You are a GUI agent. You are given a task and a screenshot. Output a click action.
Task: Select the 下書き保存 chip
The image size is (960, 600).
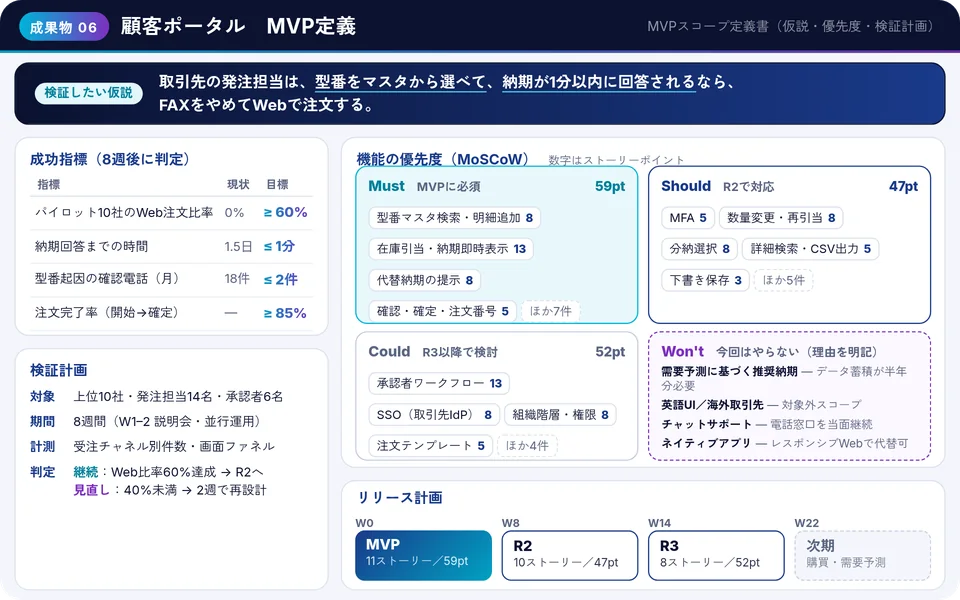[705, 280]
